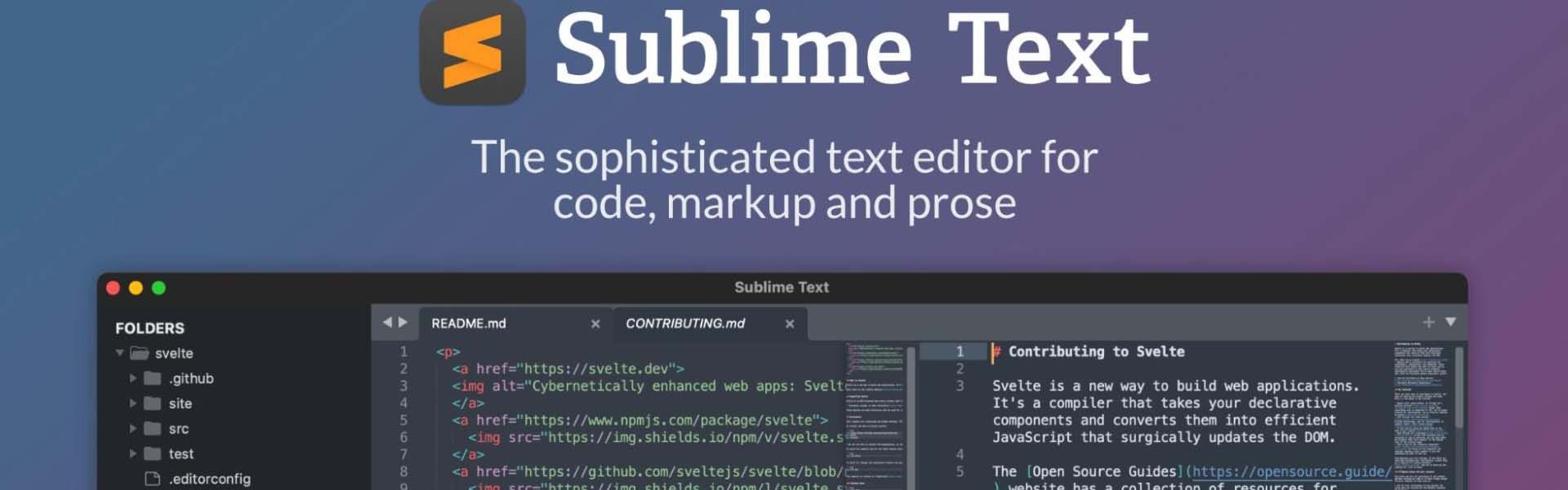The width and height of the screenshot is (1568, 490).
Task: Click the yellow macOS minimize button
Action: click(x=136, y=287)
